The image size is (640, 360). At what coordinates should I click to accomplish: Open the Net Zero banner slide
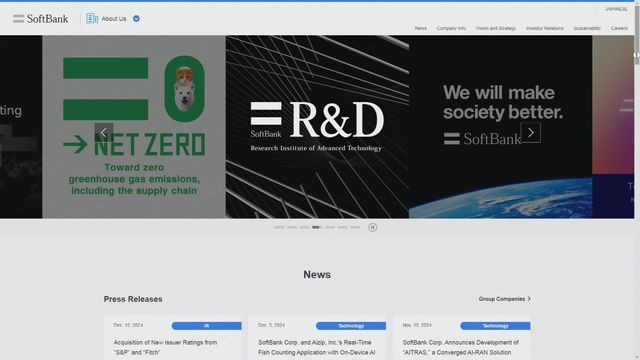tap(134, 127)
